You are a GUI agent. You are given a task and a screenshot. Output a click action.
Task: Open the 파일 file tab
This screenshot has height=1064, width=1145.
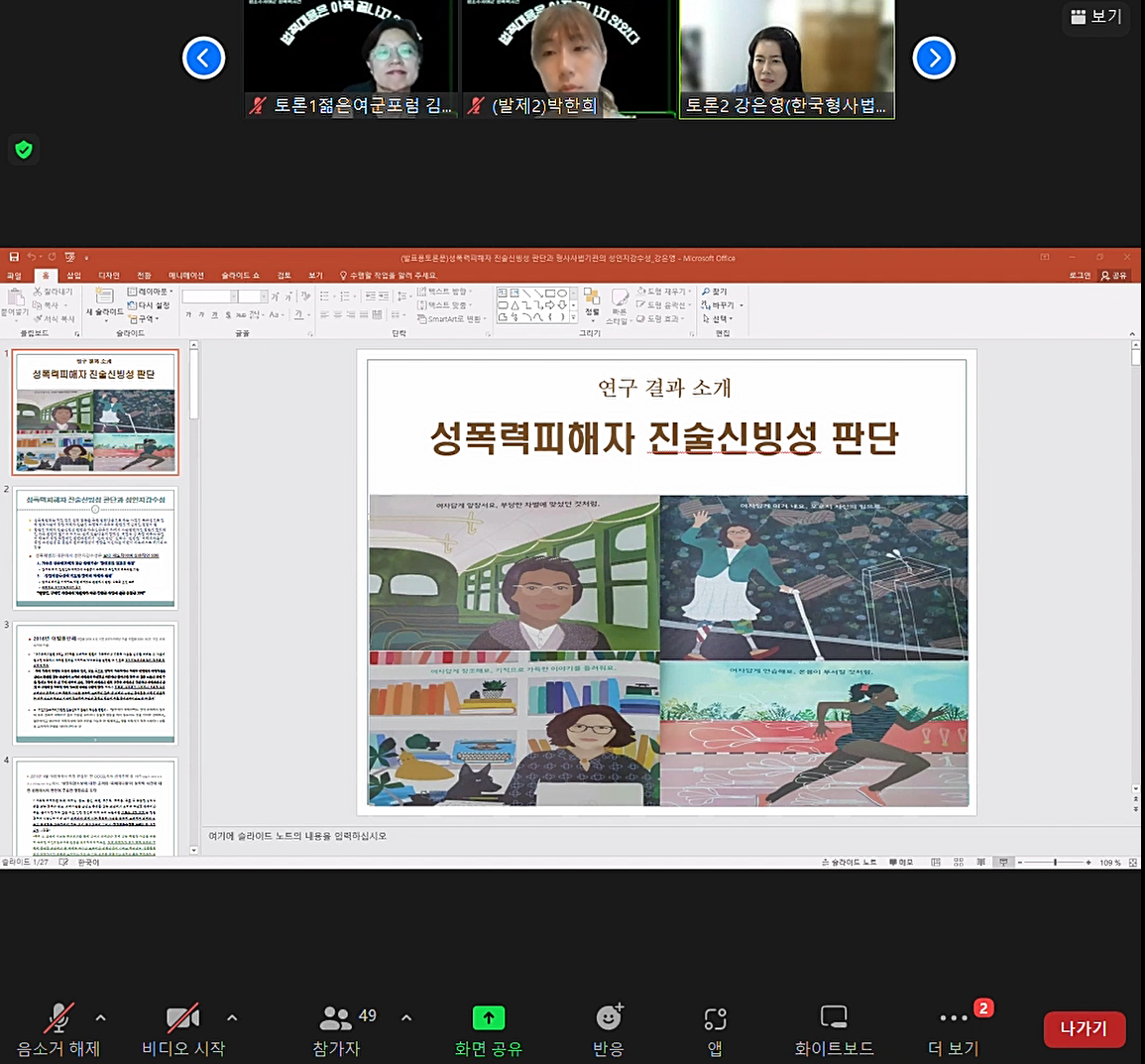coord(14,276)
